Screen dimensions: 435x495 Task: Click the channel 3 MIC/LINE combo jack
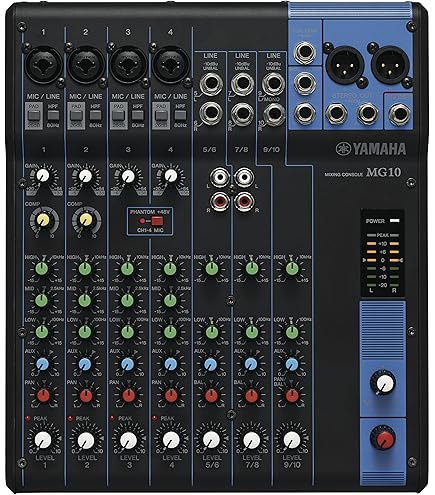128,64
